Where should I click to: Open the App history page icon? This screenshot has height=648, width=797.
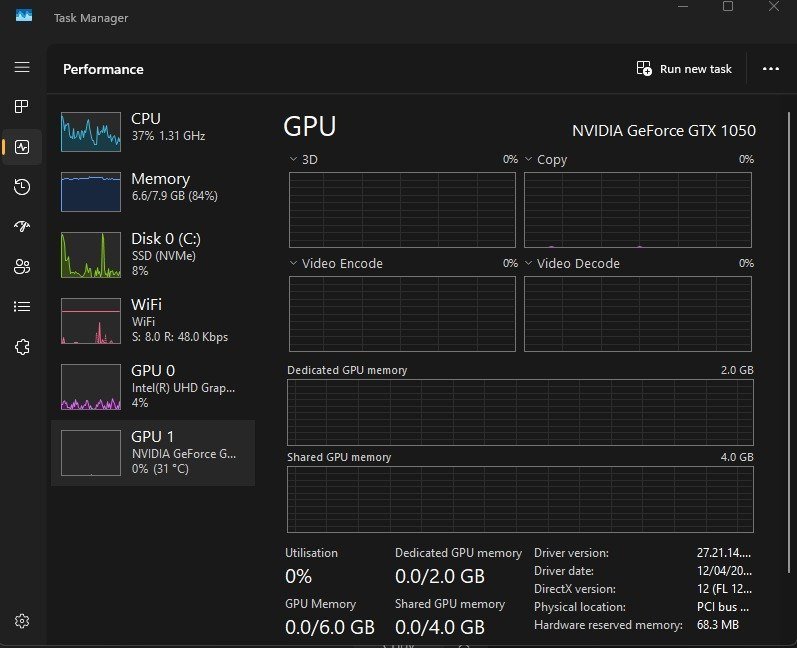[22, 187]
